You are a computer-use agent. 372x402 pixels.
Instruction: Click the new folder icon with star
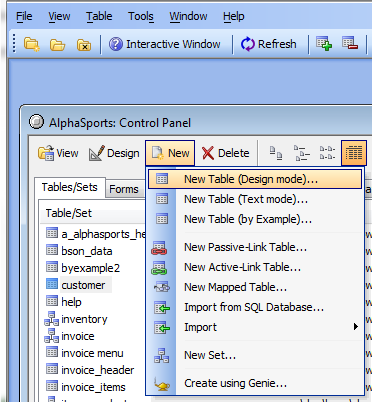pyautogui.click(x=32, y=44)
